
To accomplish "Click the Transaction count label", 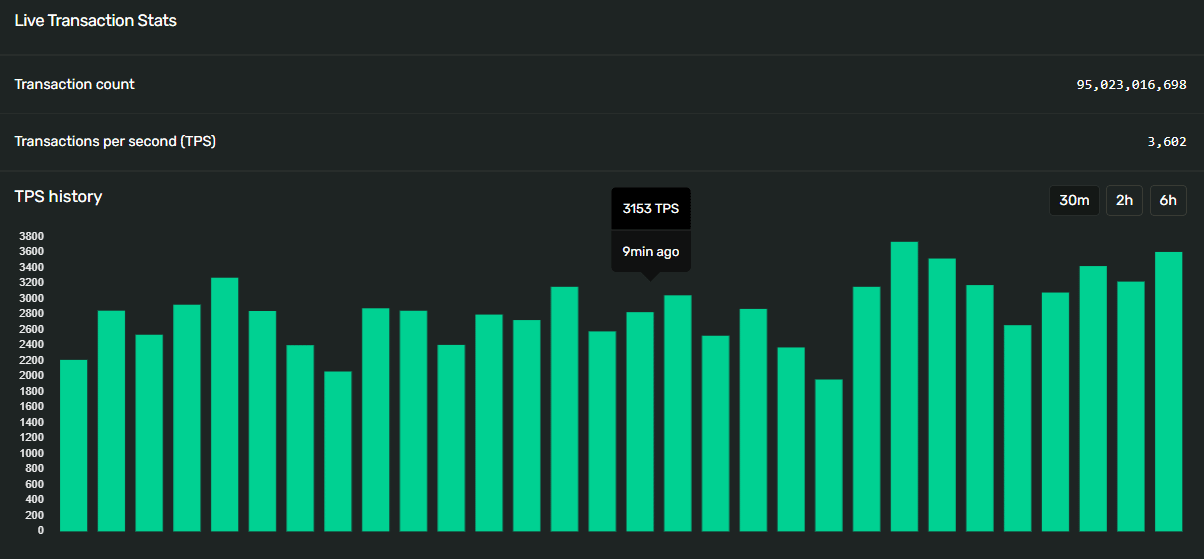I will (x=74, y=84).
